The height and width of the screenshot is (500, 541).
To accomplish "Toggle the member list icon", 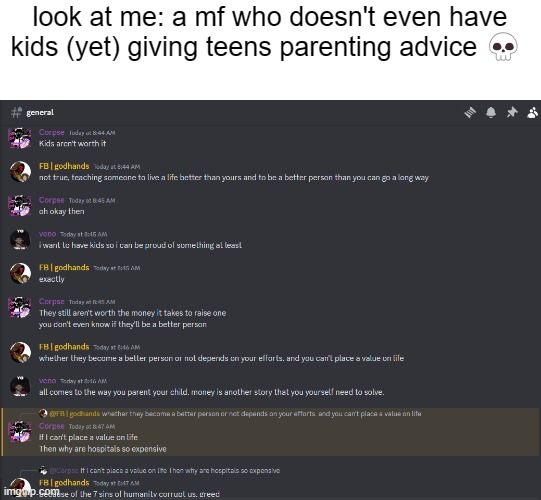I will pyautogui.click(x=533, y=112).
